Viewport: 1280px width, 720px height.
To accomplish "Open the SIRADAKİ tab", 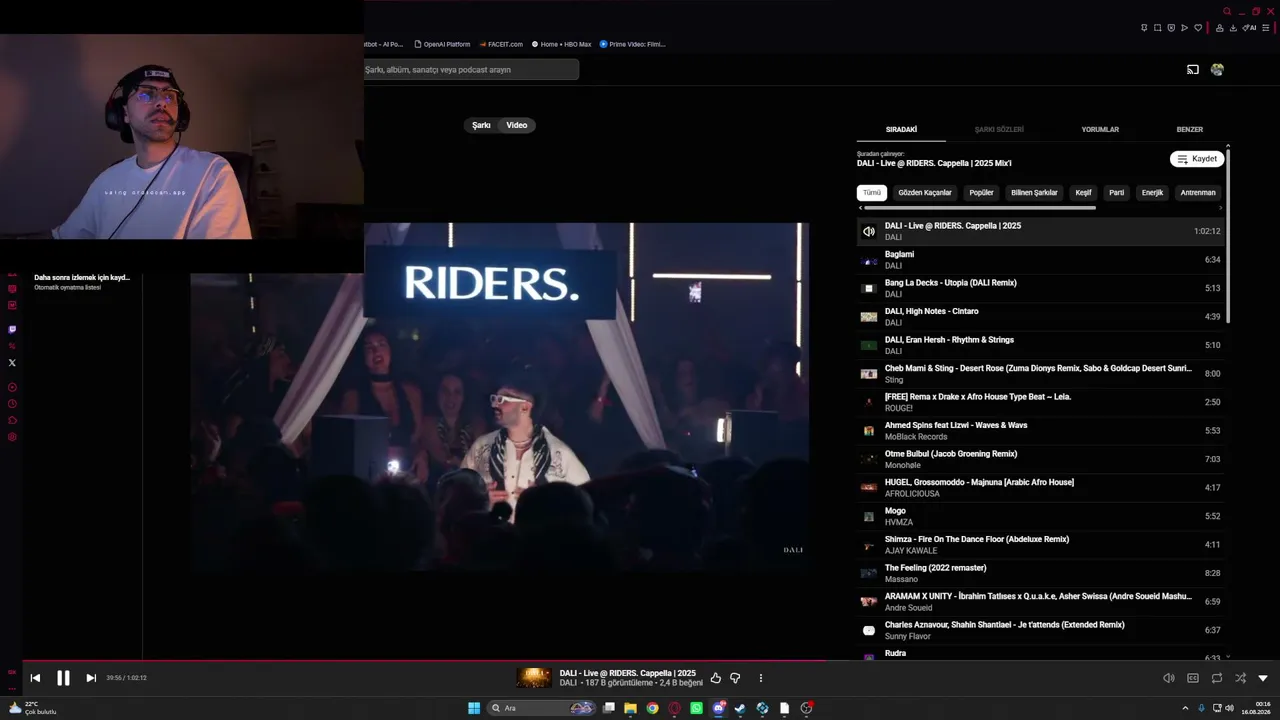I will coord(901,129).
